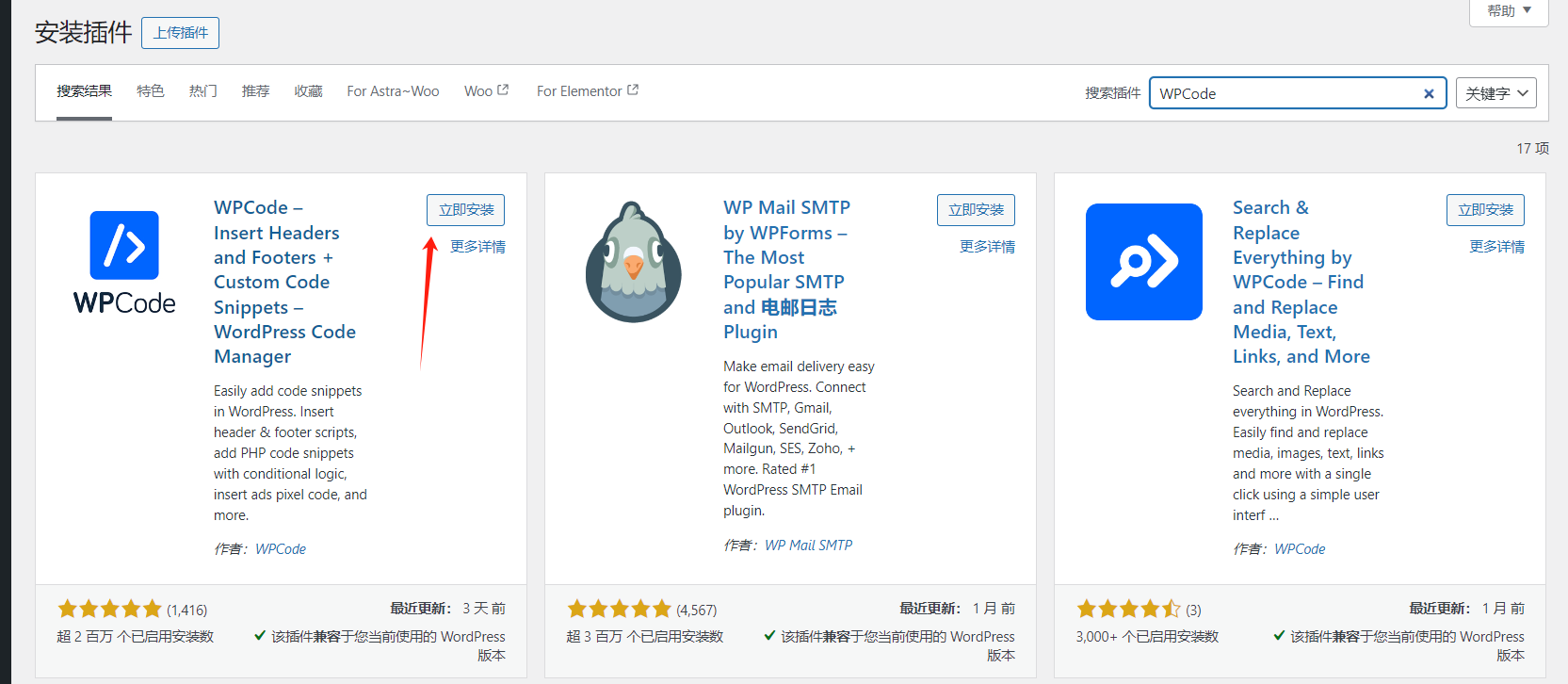Open the 关键字 search type dropdown

(x=1496, y=93)
